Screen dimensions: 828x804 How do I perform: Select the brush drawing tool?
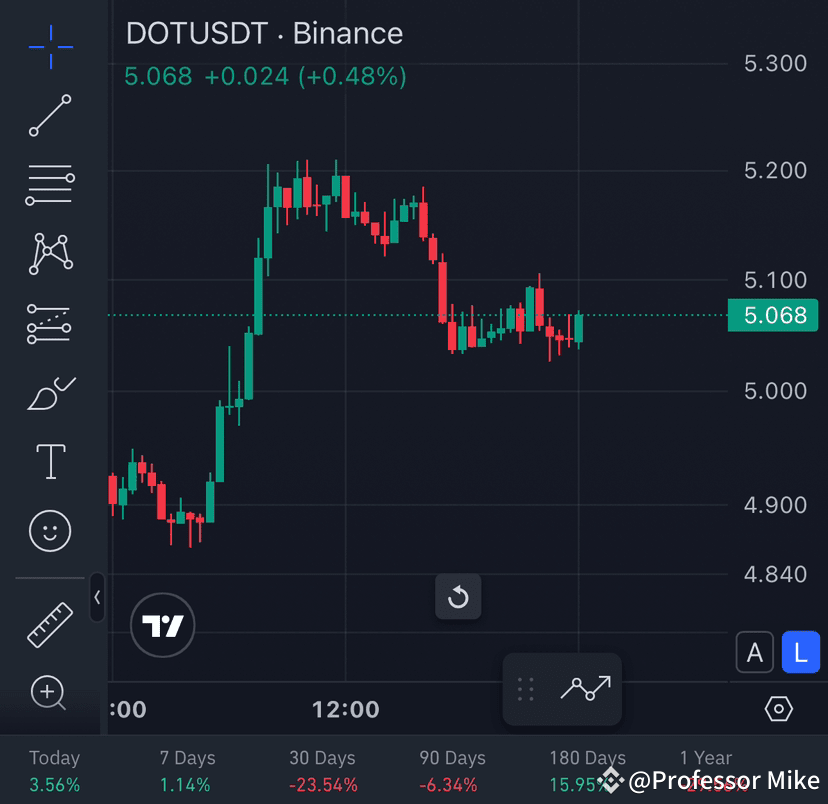[50, 392]
